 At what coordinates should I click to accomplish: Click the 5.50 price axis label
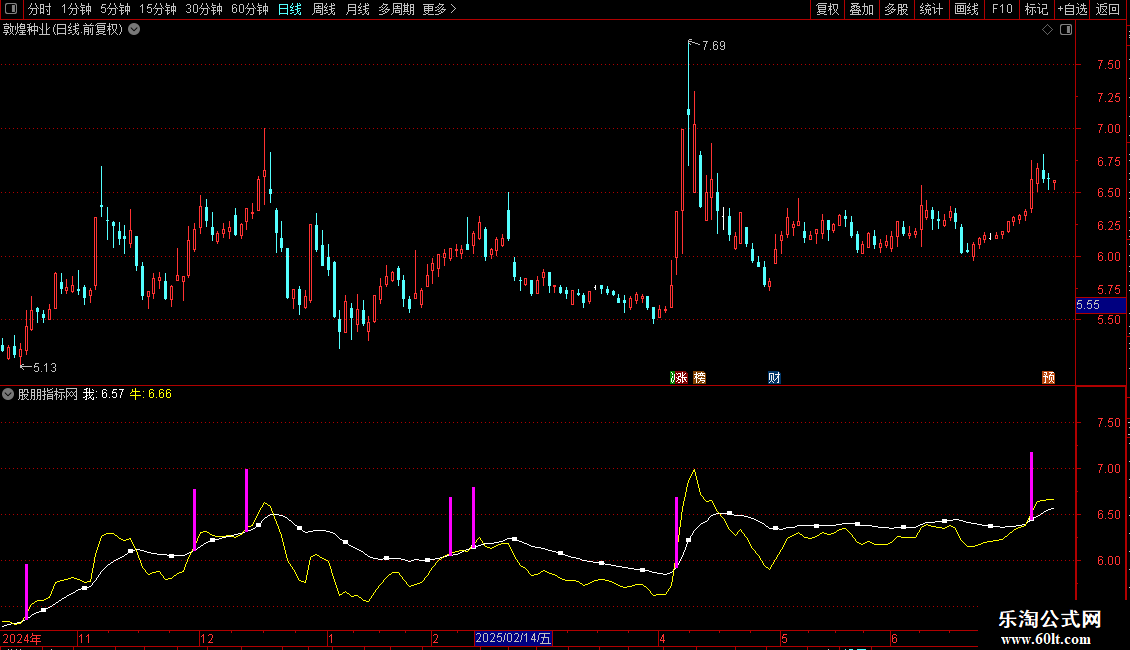coord(1108,319)
